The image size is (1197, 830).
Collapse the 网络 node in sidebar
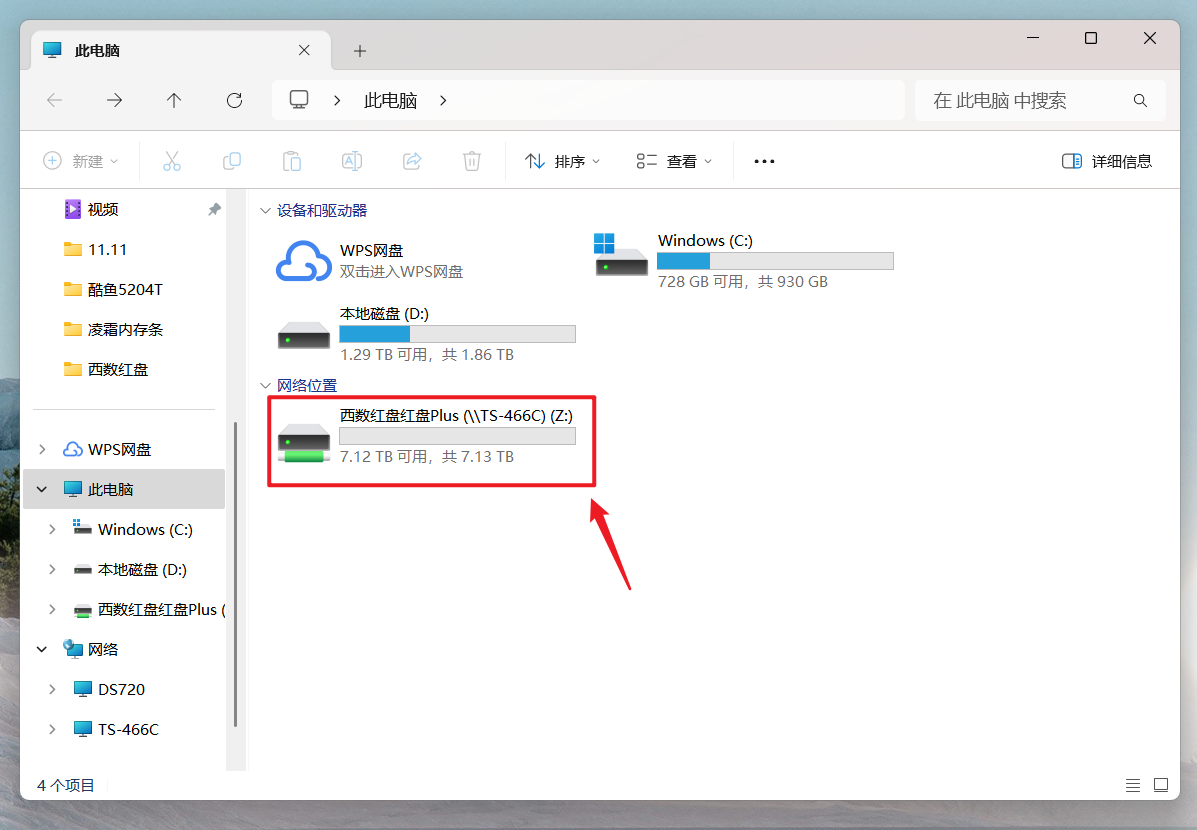pos(43,650)
